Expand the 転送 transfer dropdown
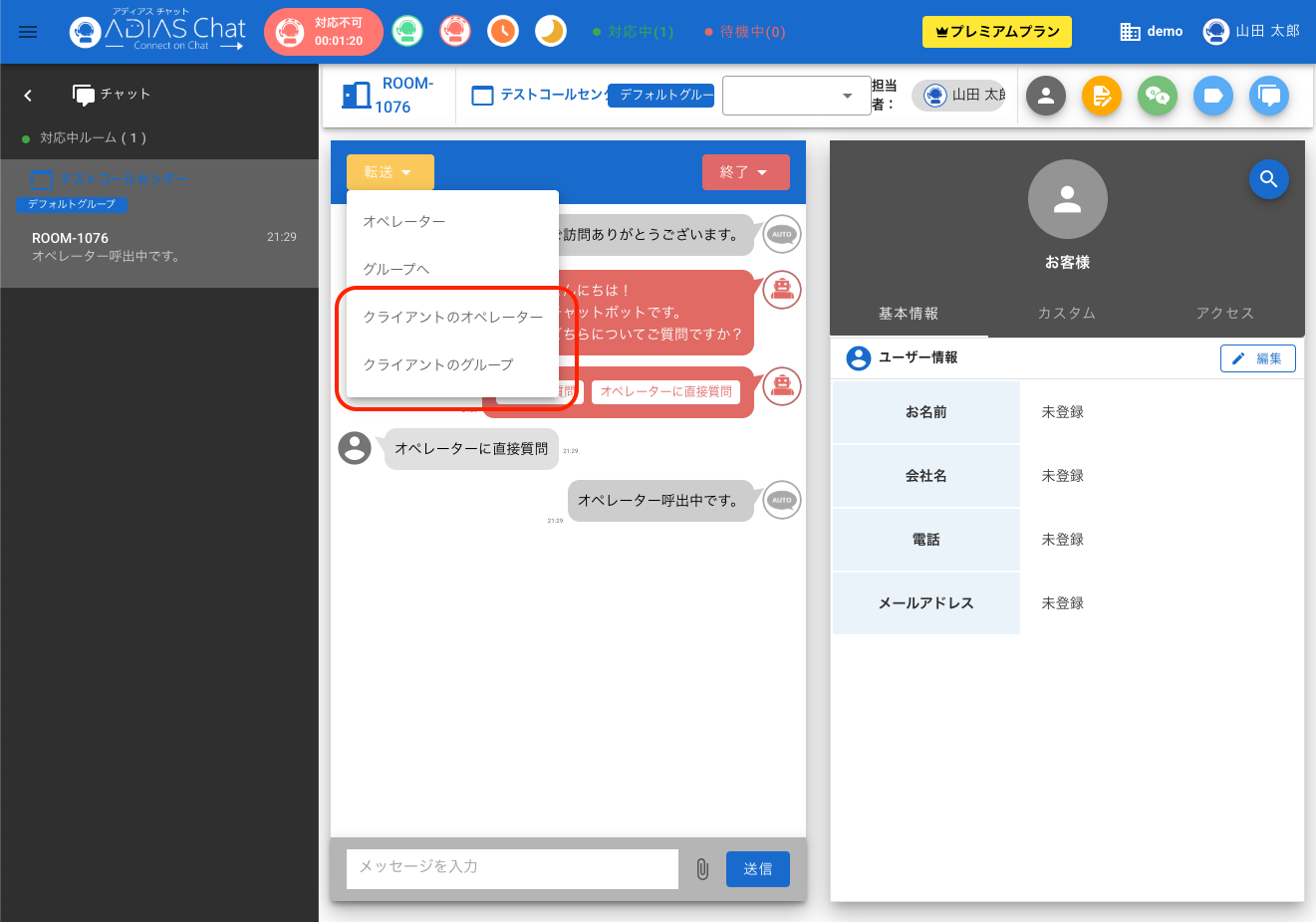 pos(390,172)
